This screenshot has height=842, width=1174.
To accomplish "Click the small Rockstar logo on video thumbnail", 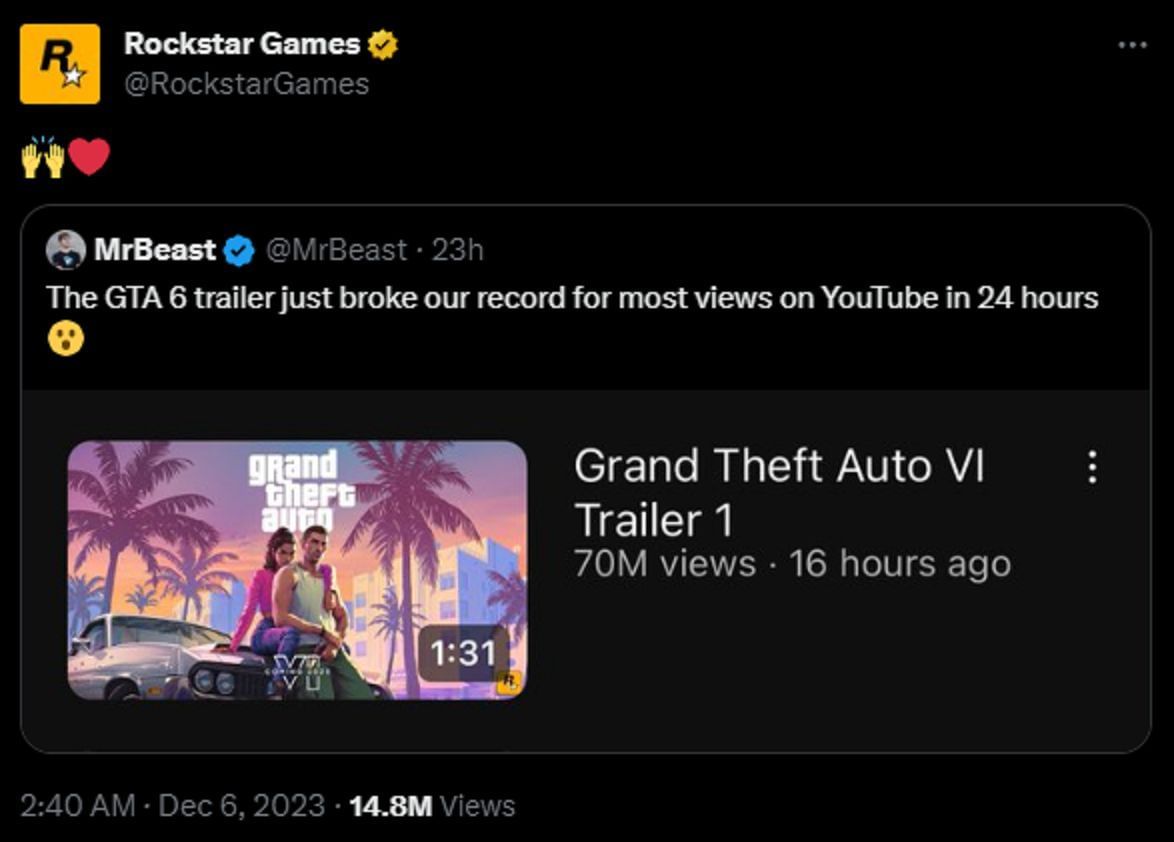I will pyautogui.click(x=509, y=682).
